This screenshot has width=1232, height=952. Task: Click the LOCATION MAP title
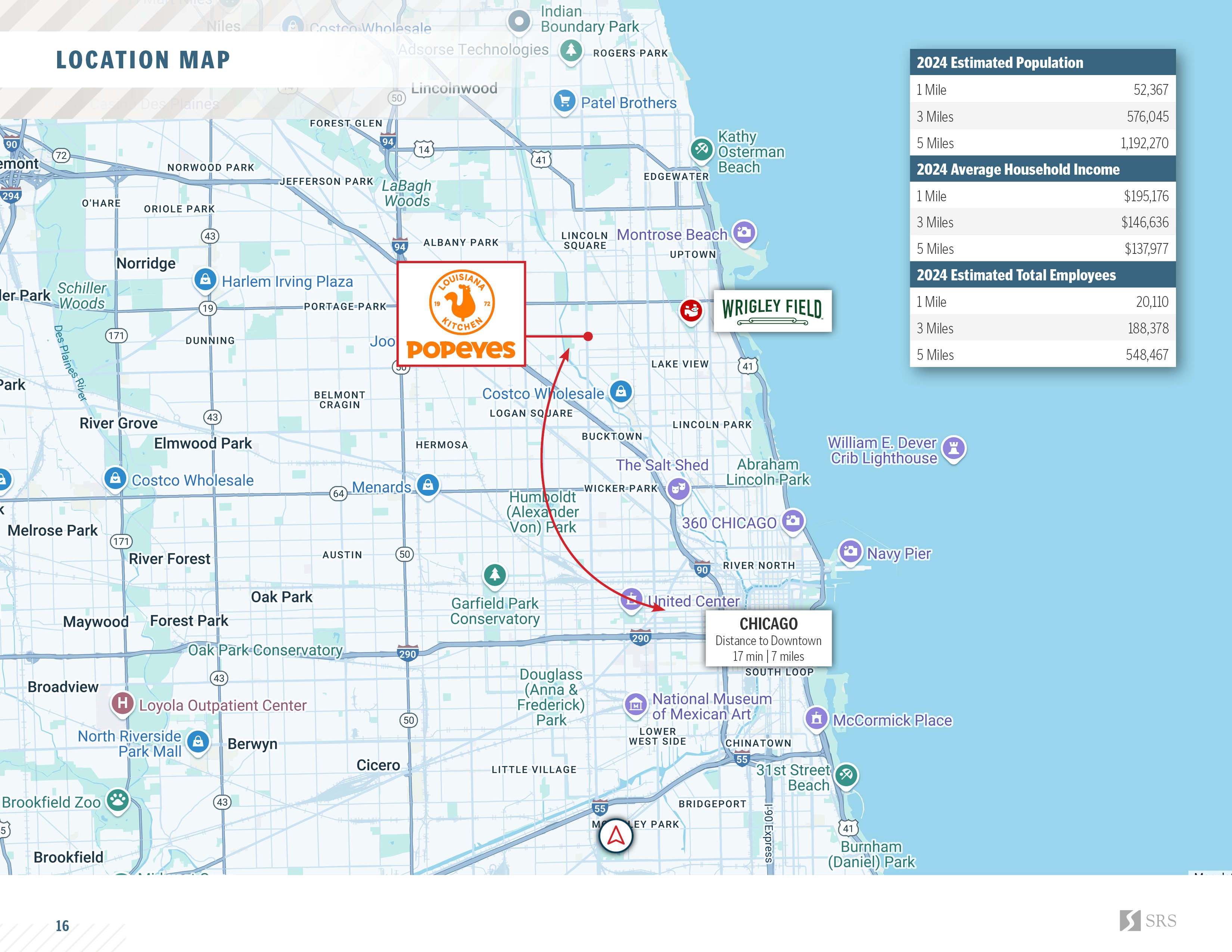click(143, 60)
